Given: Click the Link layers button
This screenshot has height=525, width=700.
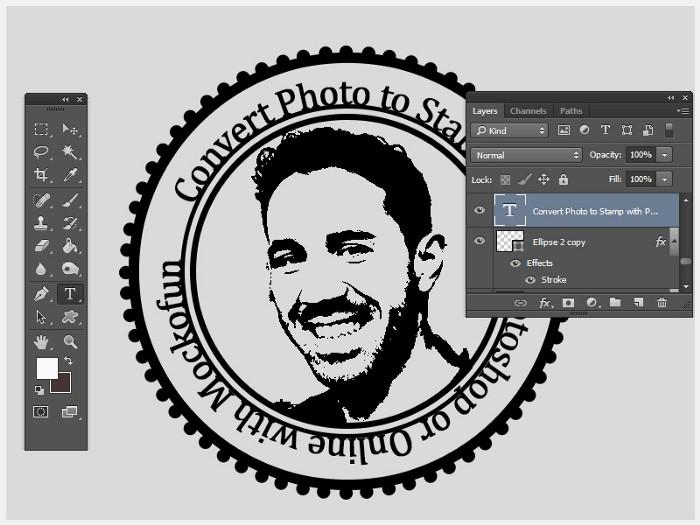Looking at the screenshot, I should 520,303.
